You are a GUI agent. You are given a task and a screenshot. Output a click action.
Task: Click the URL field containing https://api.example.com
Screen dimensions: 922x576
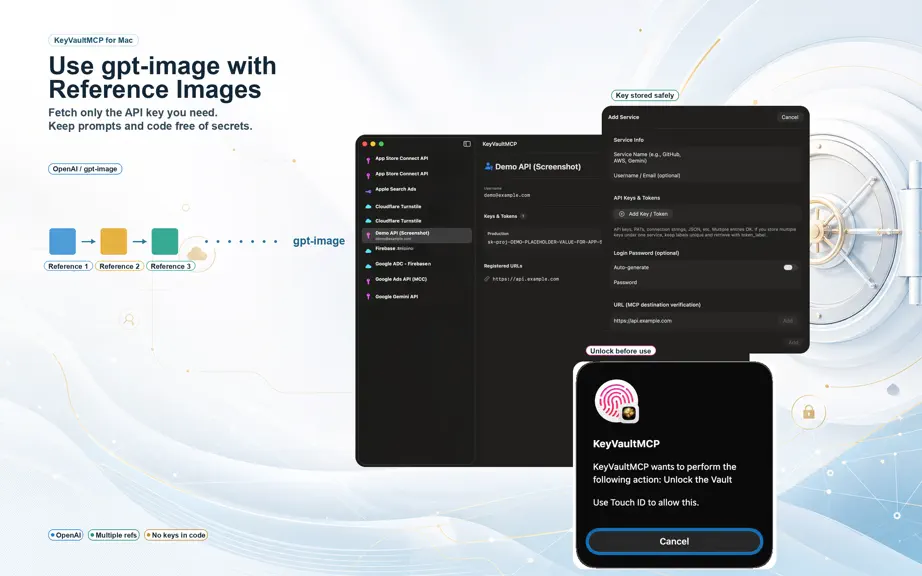(695, 321)
